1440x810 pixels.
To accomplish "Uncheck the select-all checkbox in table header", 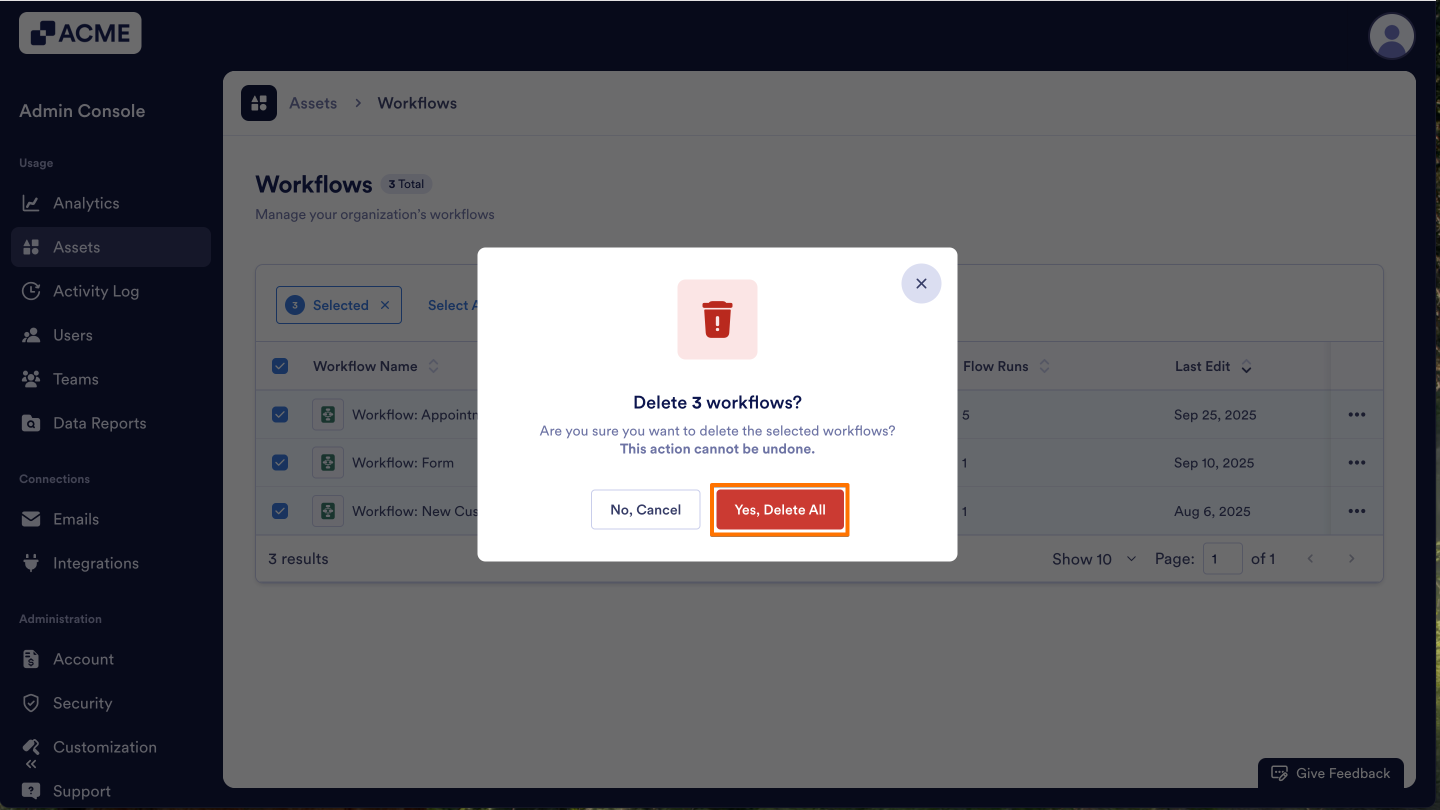I will coord(280,366).
